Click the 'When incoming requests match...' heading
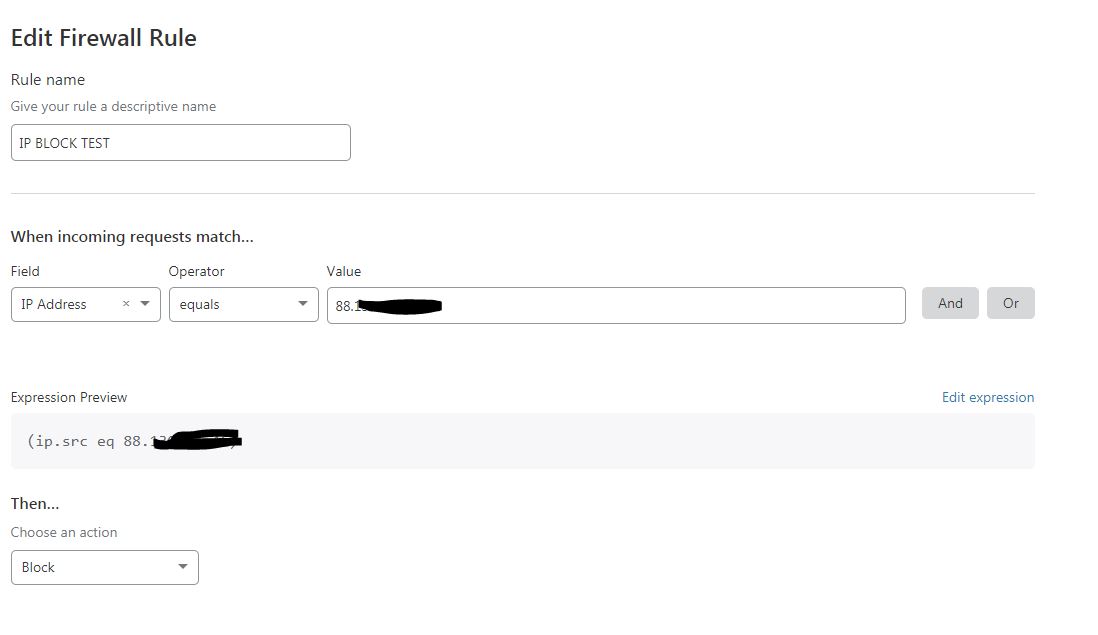The image size is (1098, 635). [x=132, y=237]
